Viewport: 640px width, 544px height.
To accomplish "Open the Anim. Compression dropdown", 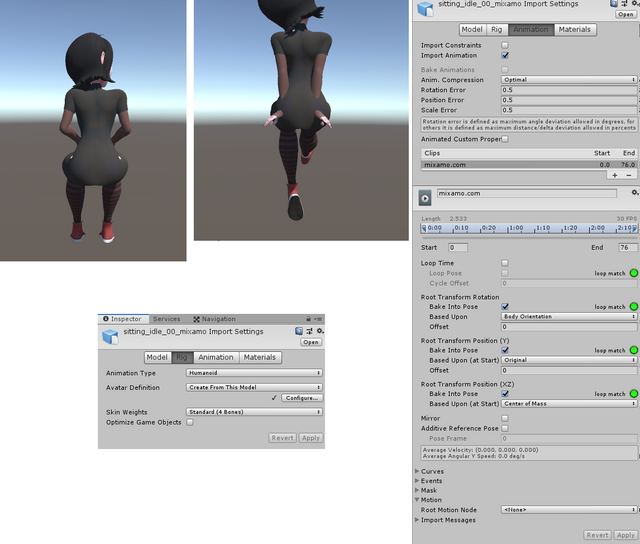I will pos(568,80).
